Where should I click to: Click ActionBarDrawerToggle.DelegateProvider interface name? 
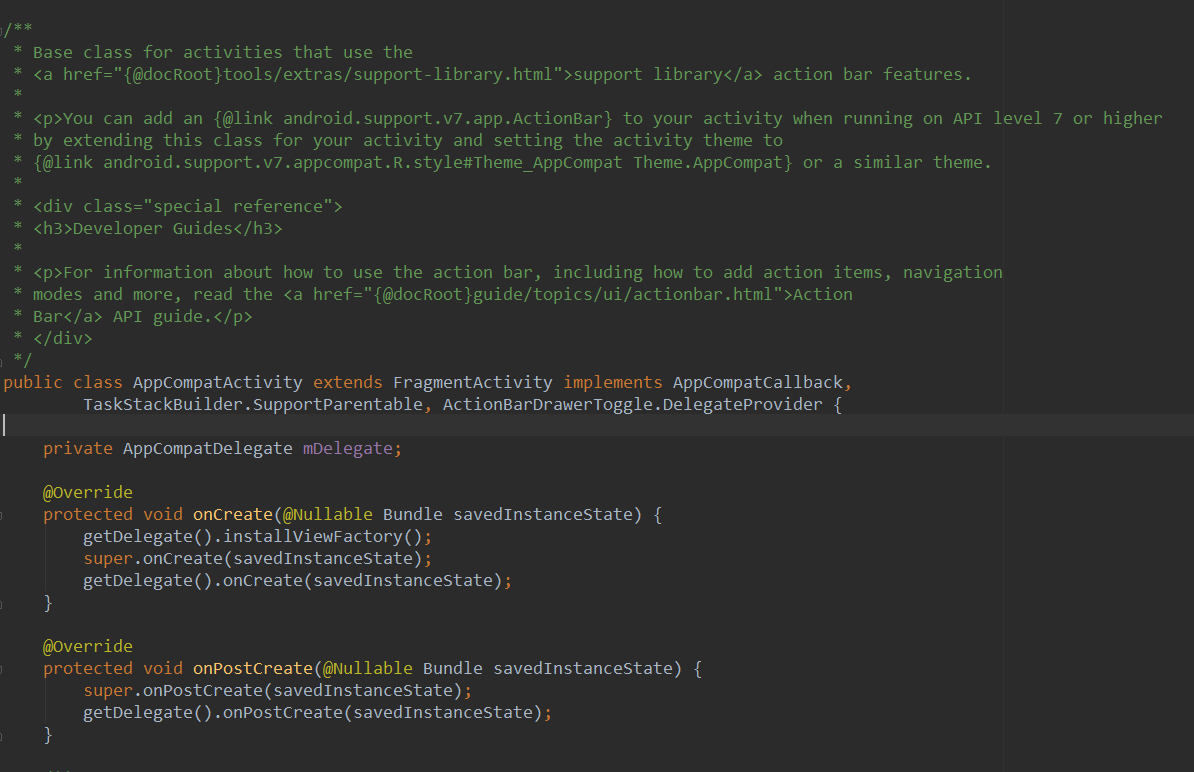click(x=633, y=404)
